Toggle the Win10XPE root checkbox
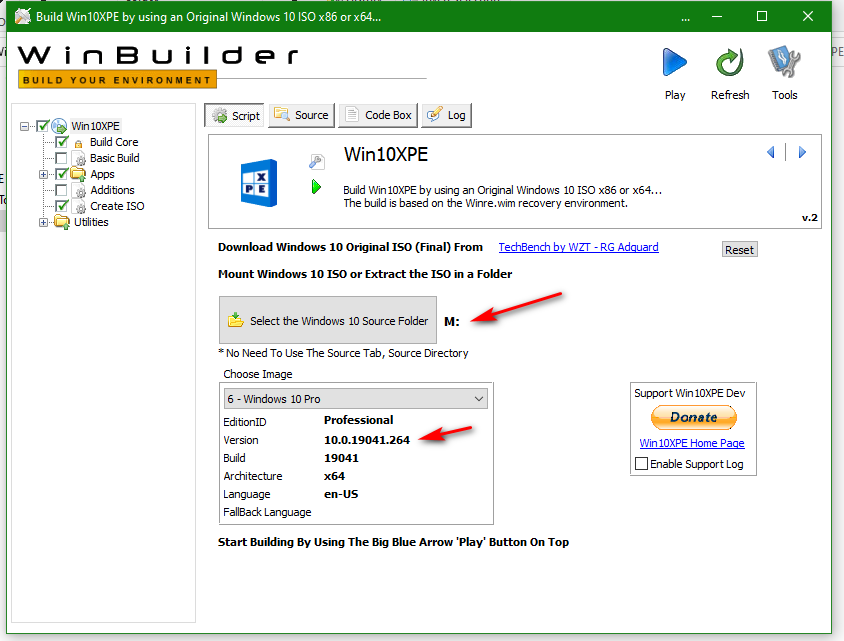Screen dimensions: 844x641 [43, 126]
